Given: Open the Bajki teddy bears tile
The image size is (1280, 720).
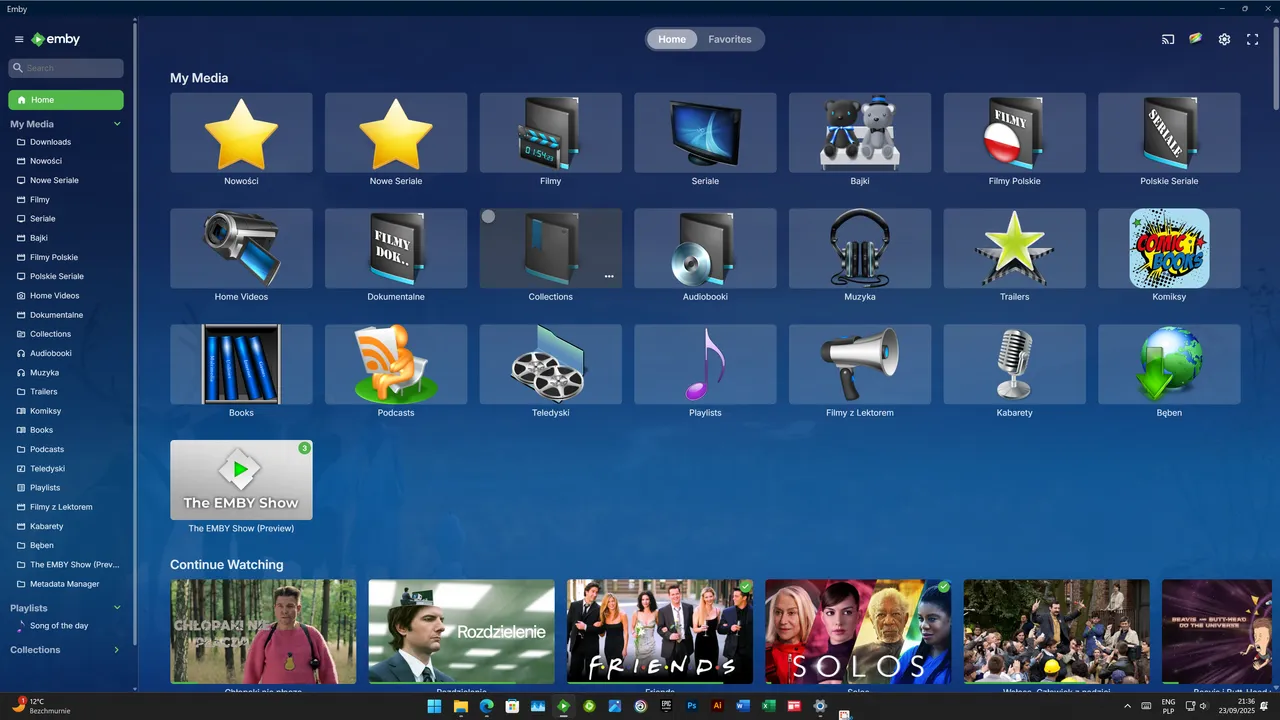Looking at the screenshot, I should click(860, 133).
